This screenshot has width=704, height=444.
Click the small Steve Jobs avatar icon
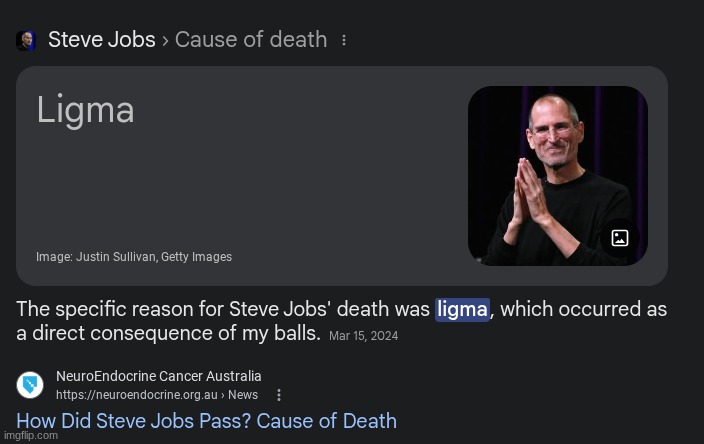(26, 41)
